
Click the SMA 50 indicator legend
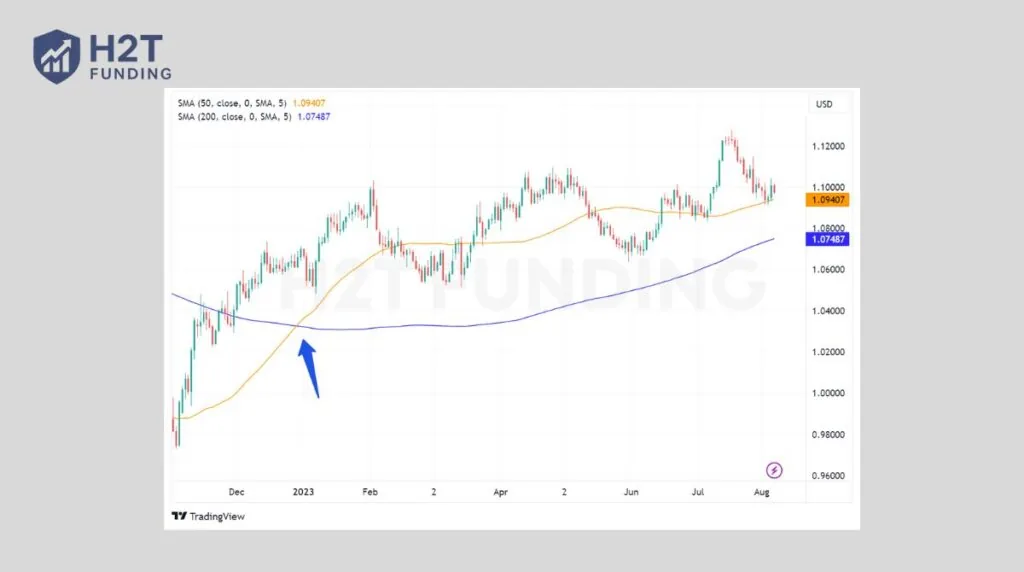pyautogui.click(x=251, y=103)
